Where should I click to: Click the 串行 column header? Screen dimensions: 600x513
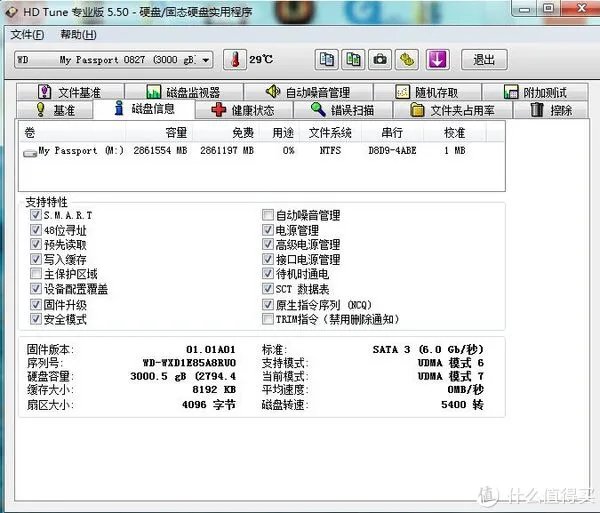[x=392, y=132]
